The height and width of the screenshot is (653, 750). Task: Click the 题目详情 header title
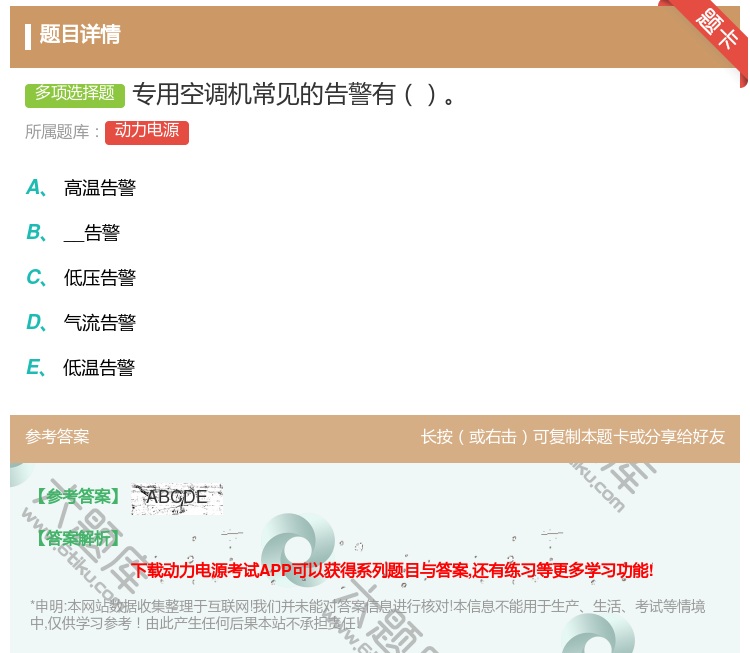[x=80, y=34]
